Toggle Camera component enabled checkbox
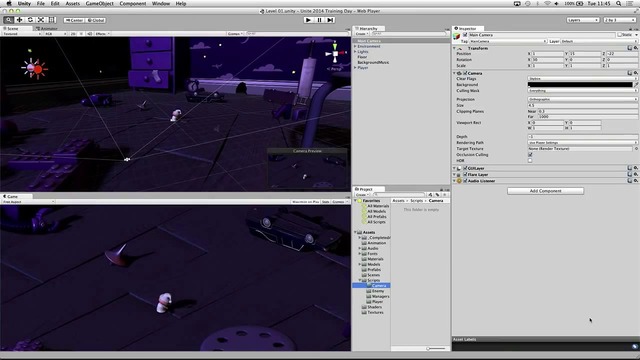The image size is (640, 360). (x=465, y=73)
